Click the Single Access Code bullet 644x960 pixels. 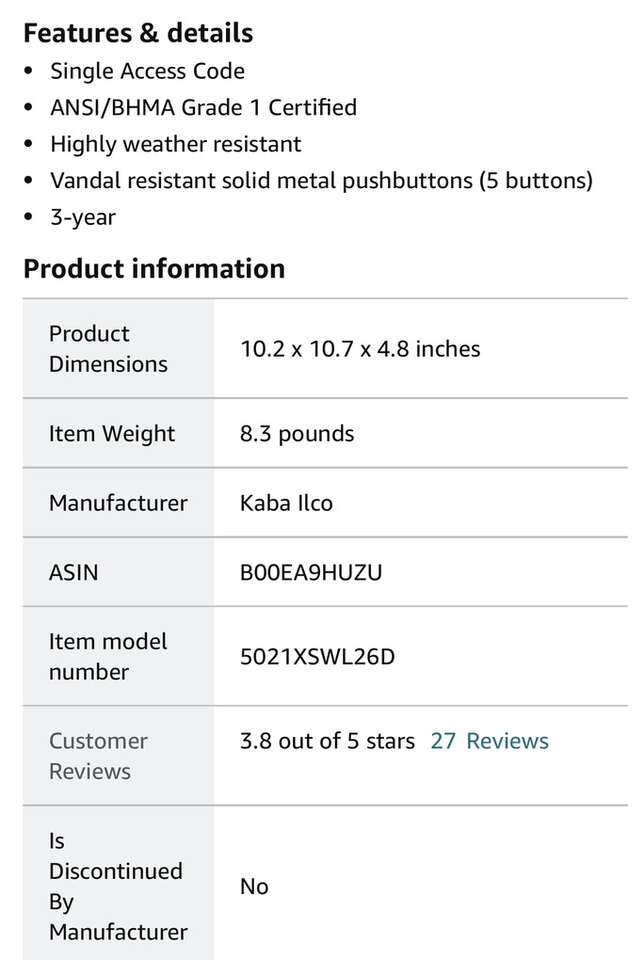147,71
